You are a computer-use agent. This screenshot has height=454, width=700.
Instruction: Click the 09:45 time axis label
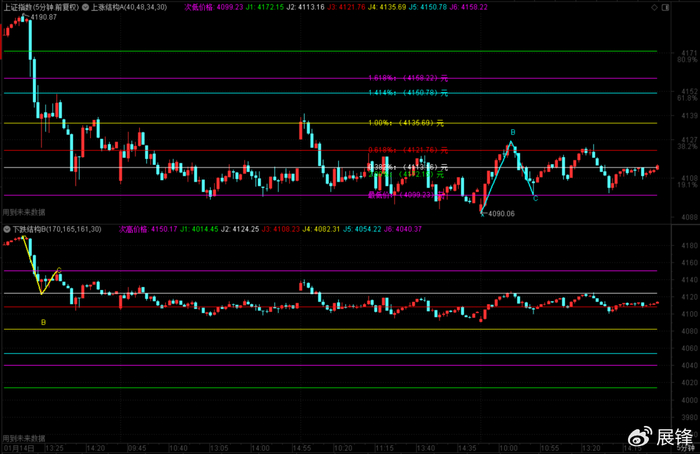(137, 448)
